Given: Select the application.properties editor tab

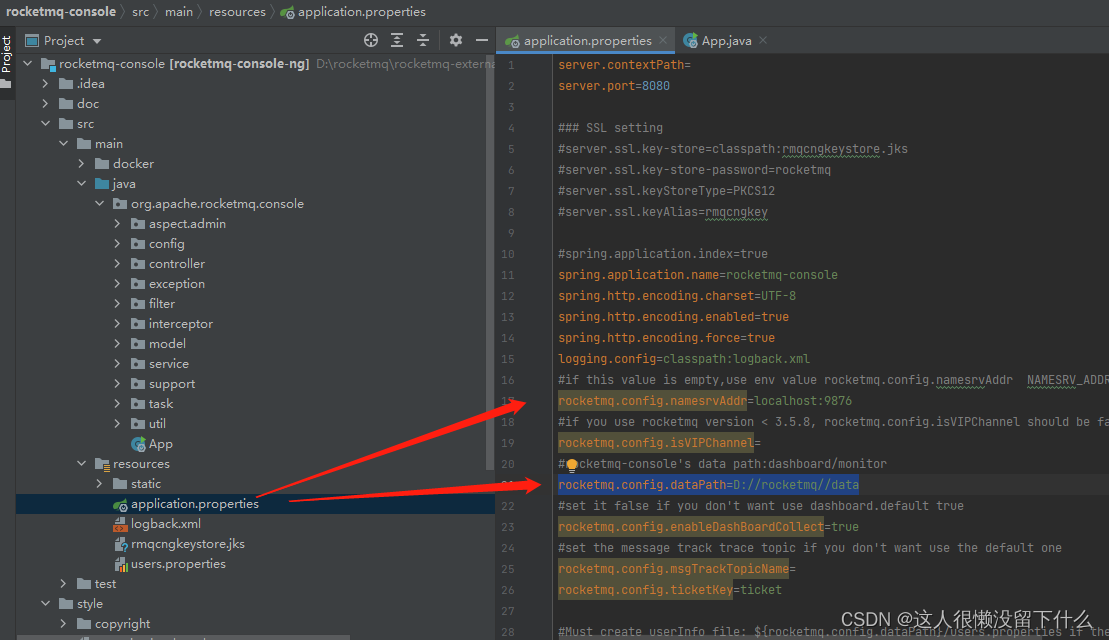Looking at the screenshot, I should pos(586,41).
